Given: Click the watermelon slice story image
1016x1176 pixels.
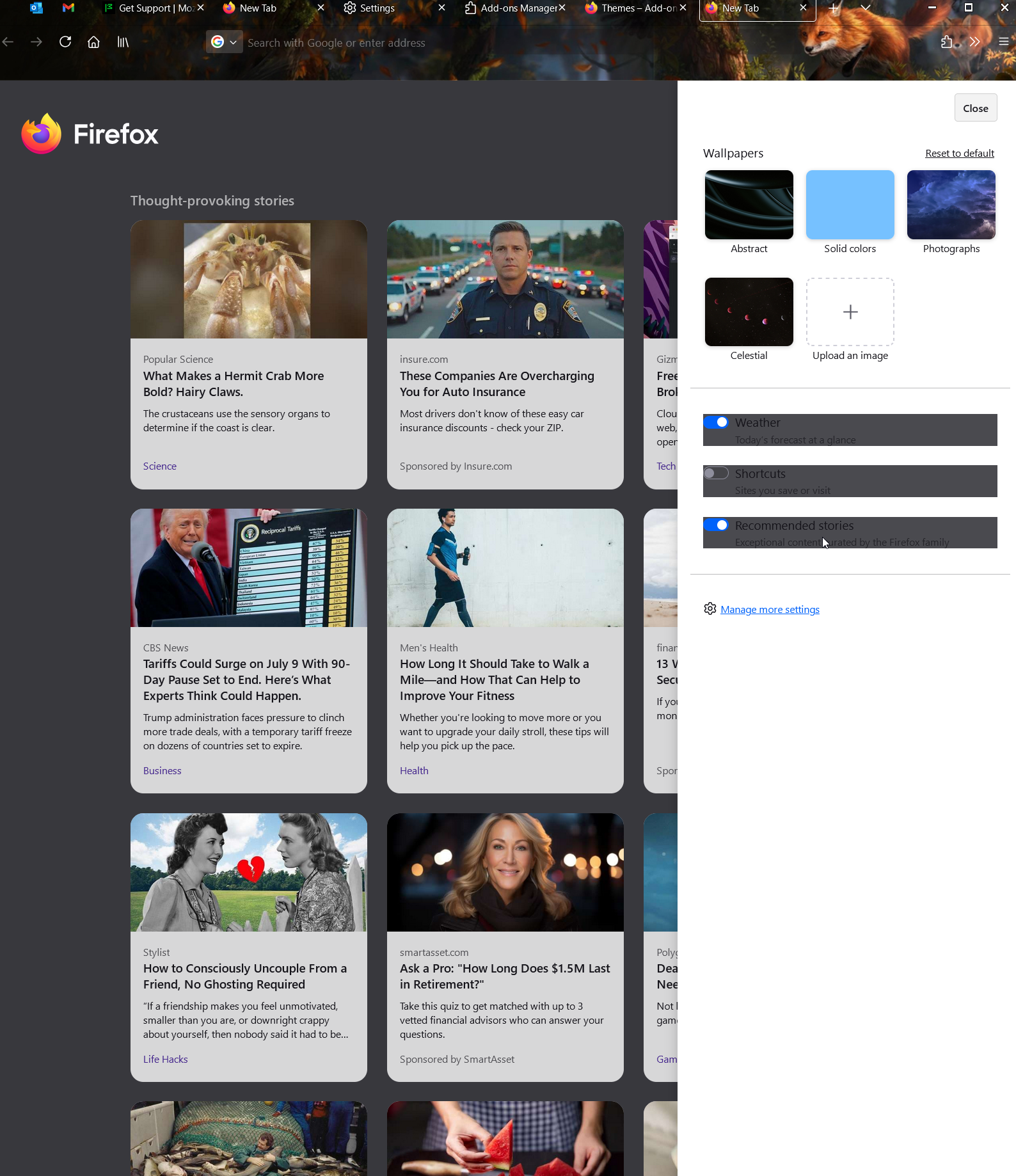Looking at the screenshot, I should coord(505,1139).
